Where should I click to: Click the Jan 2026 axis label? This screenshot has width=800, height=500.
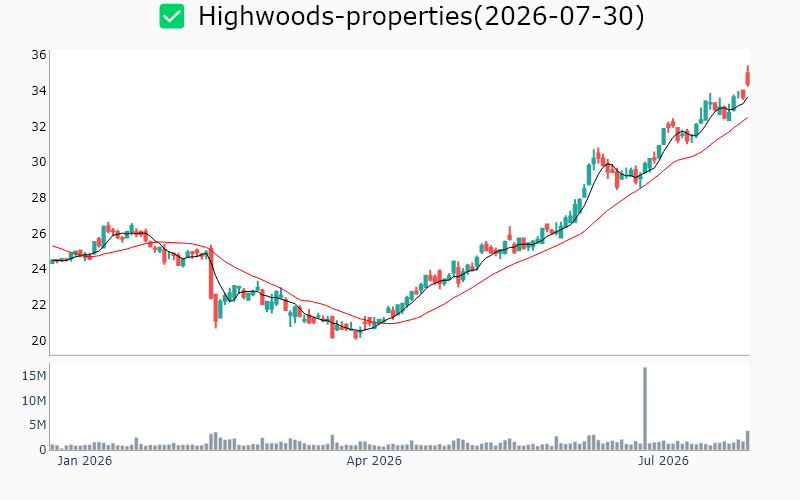pyautogui.click(x=84, y=461)
